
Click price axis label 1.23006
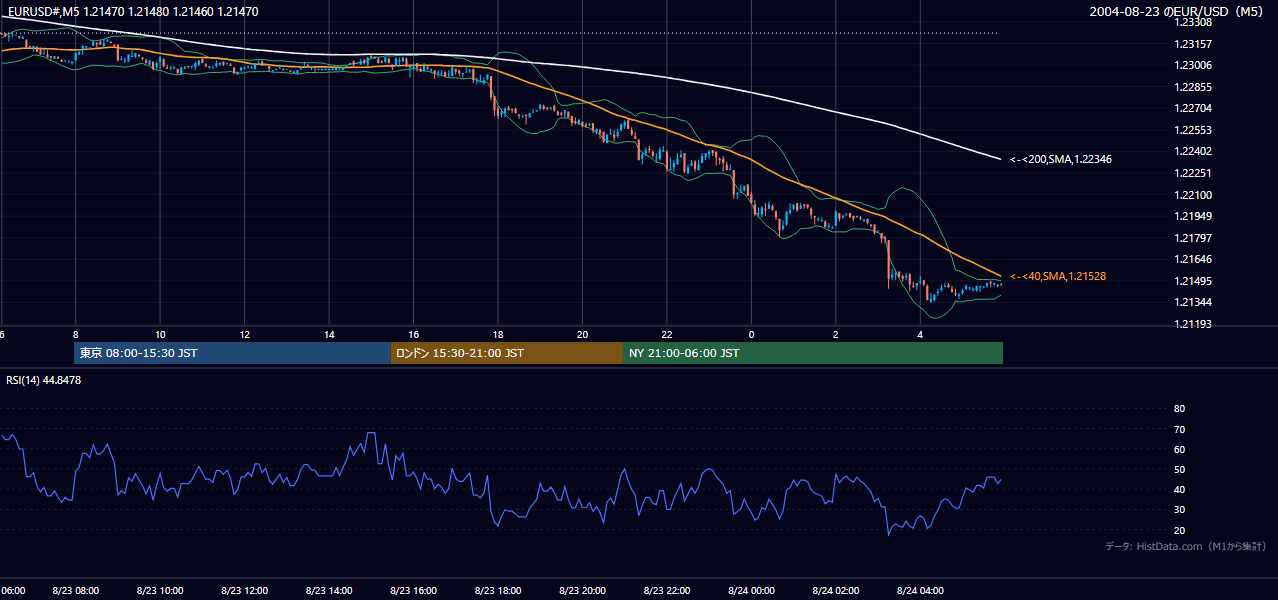click(1192, 65)
